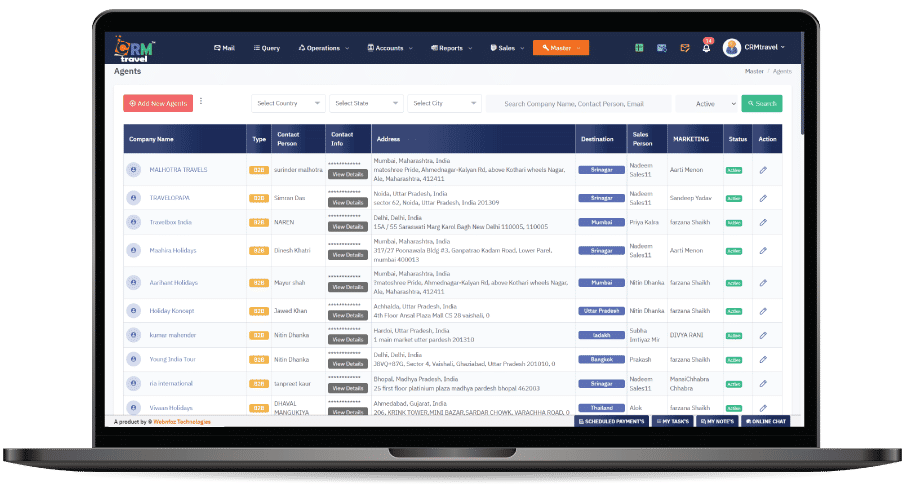Expand the Master menu
The image size is (908, 484).
coord(561,48)
